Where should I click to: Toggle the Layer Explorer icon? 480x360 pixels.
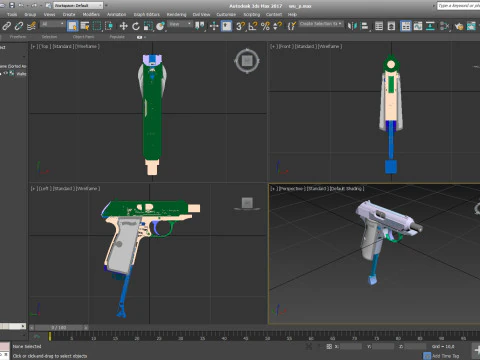(x=391, y=26)
